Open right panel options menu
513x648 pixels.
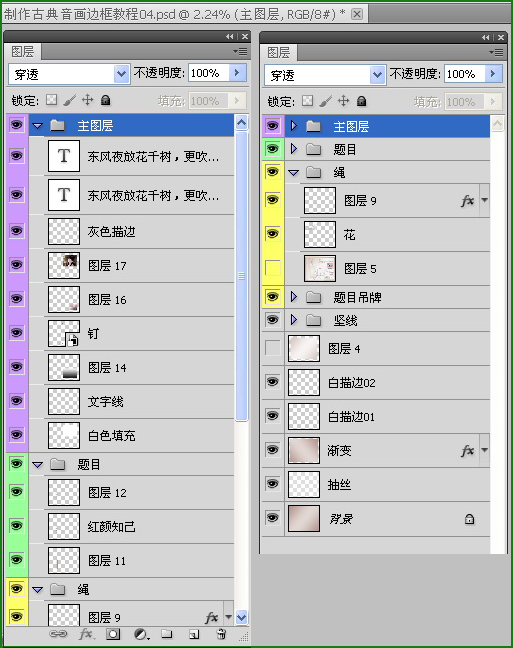[x=496, y=52]
